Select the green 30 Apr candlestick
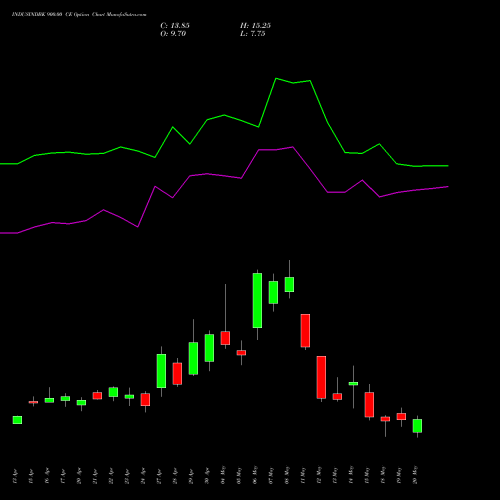The image size is (500, 500). pos(209,348)
